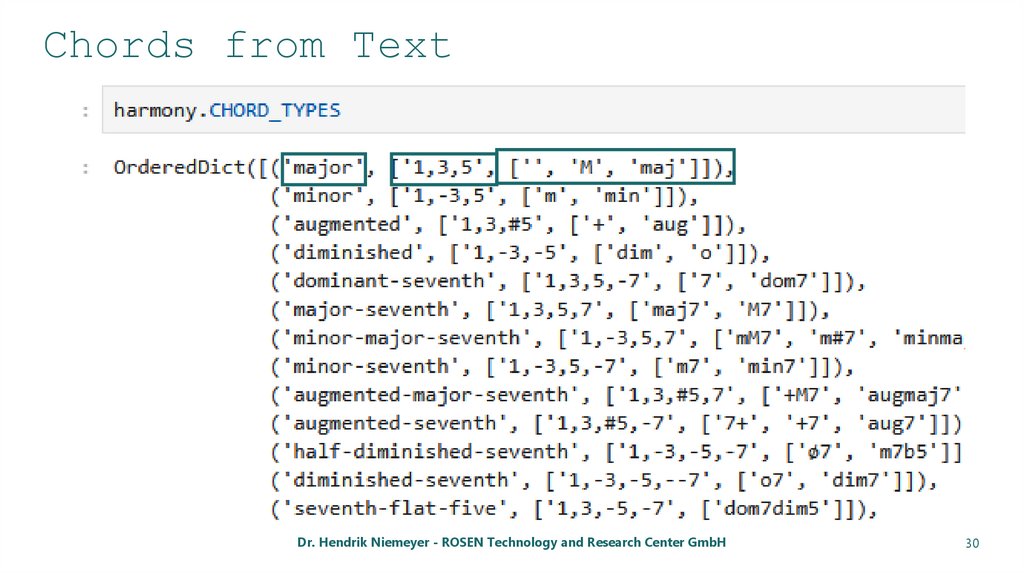
Task: Click the '7+' abbreviation
Action: tap(736, 423)
